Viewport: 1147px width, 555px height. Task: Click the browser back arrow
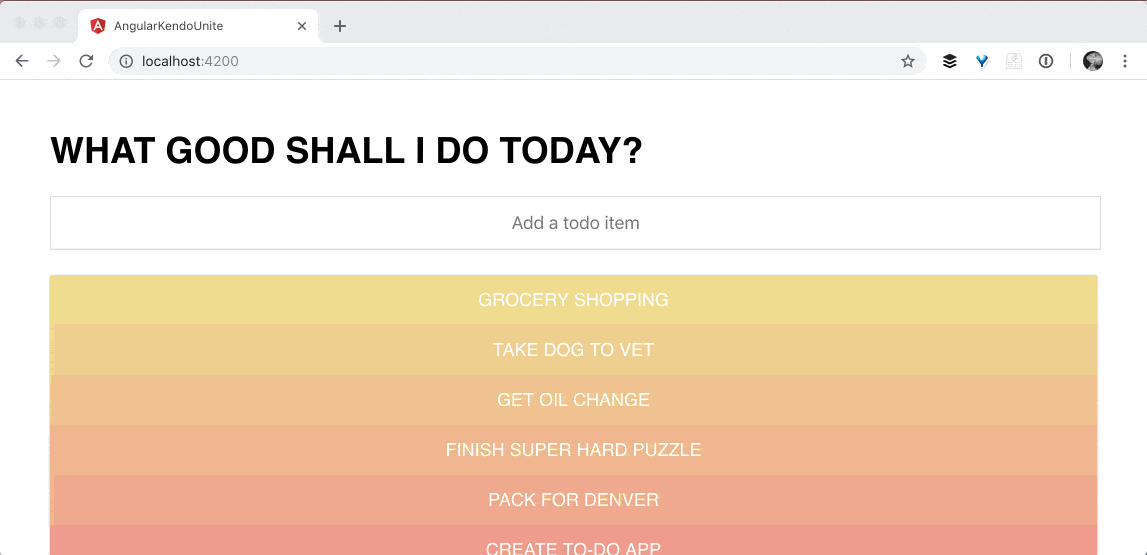coord(22,61)
